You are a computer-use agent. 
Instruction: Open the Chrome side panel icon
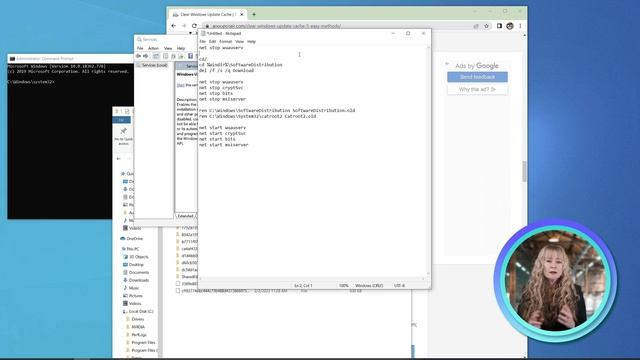click(499, 26)
